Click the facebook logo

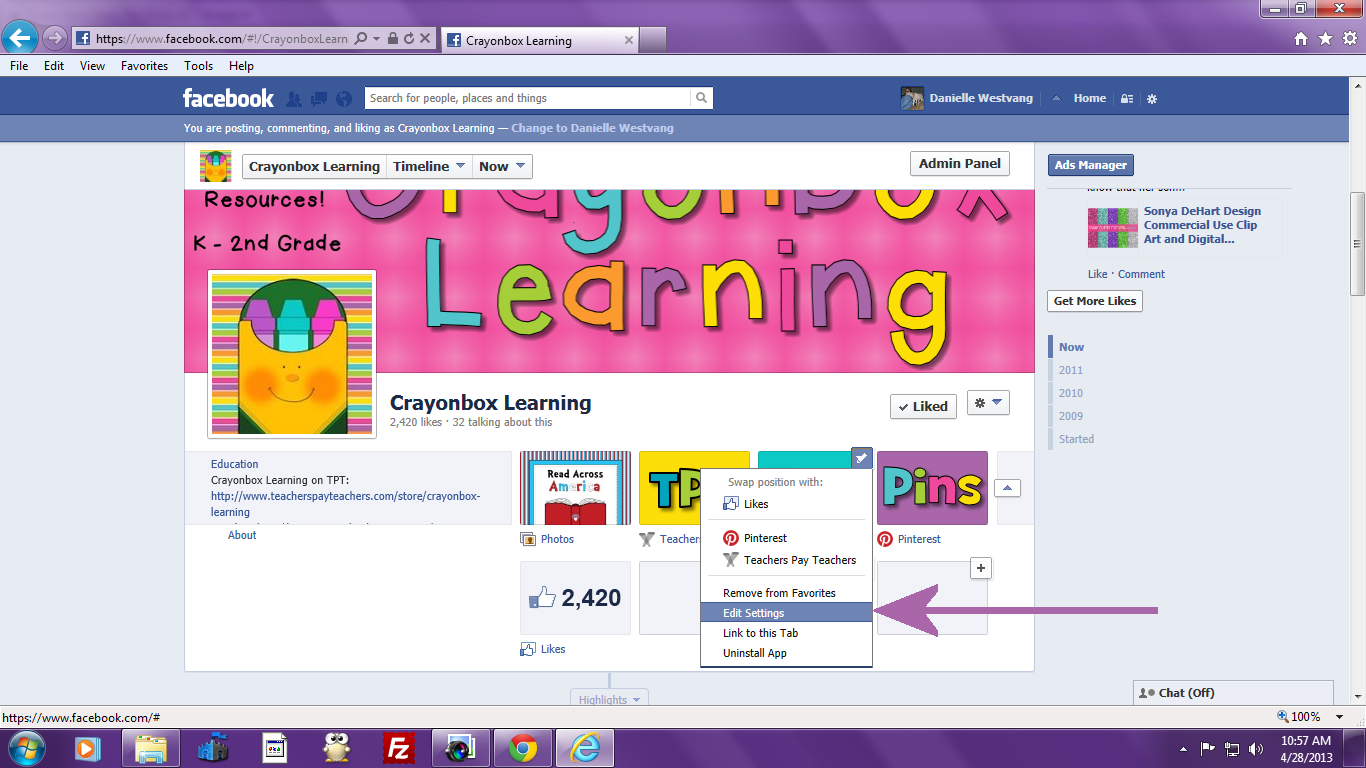228,98
